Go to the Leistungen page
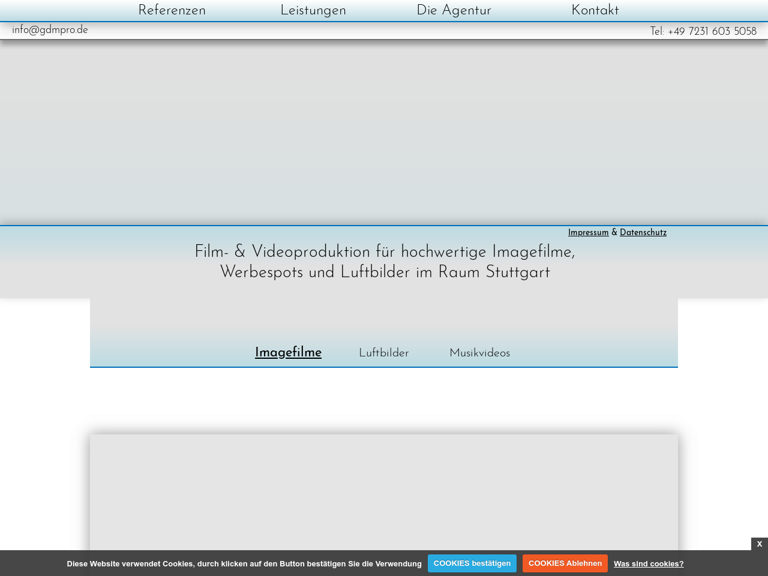The height and width of the screenshot is (576, 768). (x=313, y=11)
